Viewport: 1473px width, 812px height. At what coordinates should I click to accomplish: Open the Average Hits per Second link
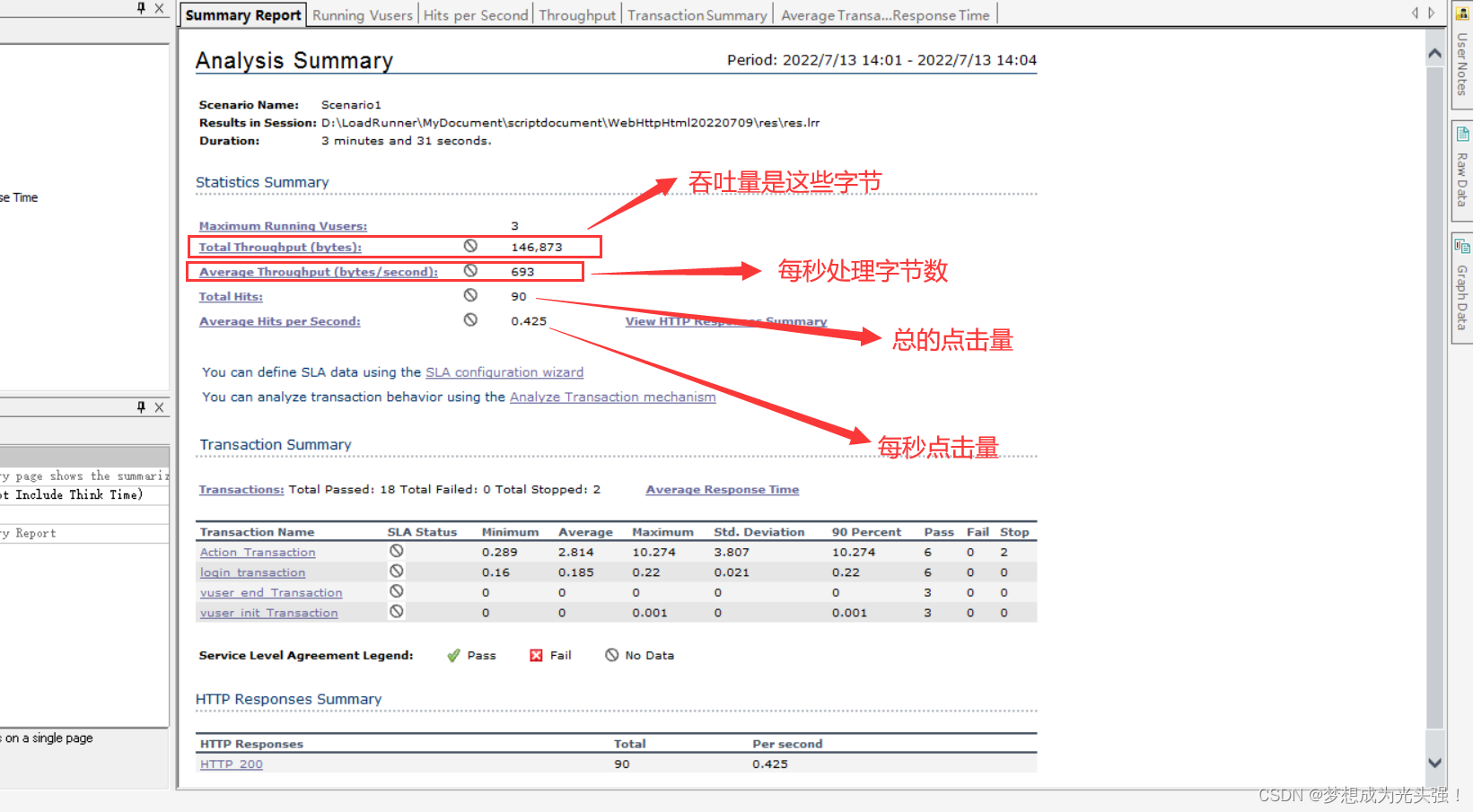(280, 321)
